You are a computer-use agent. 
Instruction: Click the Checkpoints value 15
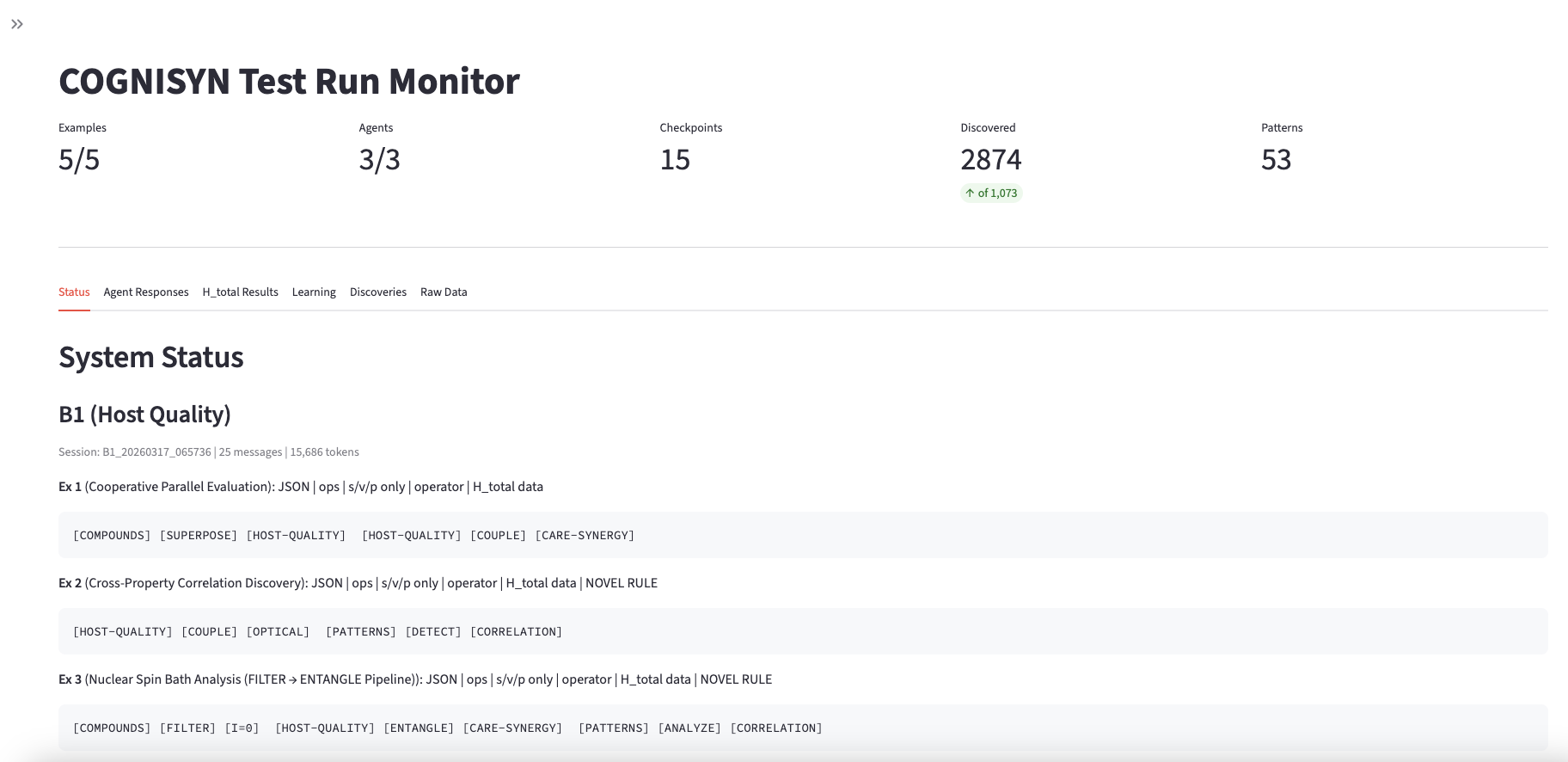(675, 159)
